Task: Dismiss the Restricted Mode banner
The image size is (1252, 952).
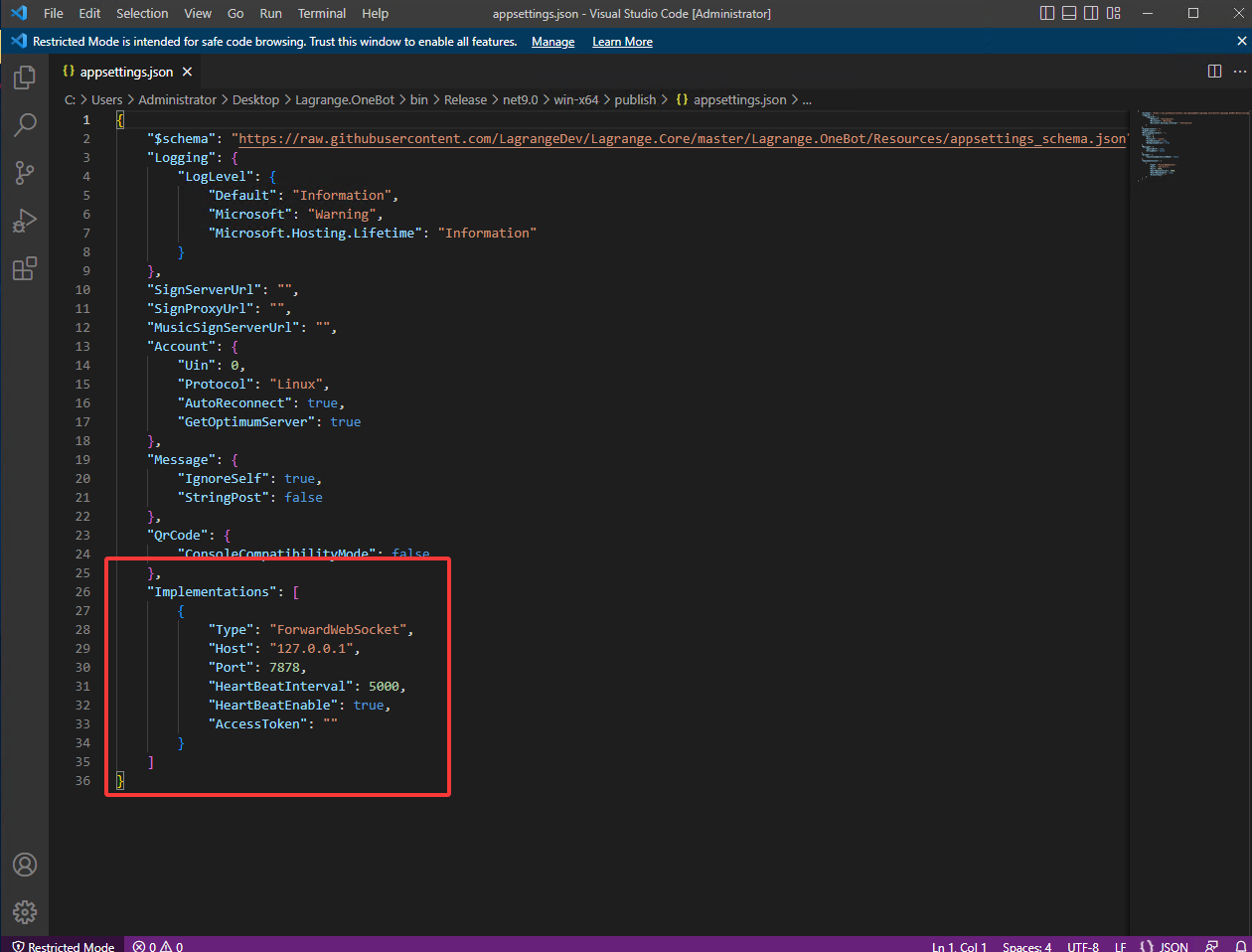Action: (1241, 41)
